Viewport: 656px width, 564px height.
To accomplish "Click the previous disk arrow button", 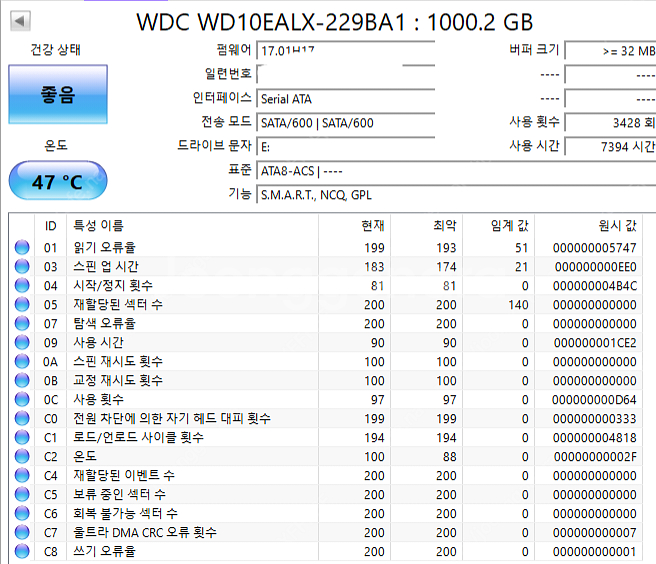I will point(20,21).
